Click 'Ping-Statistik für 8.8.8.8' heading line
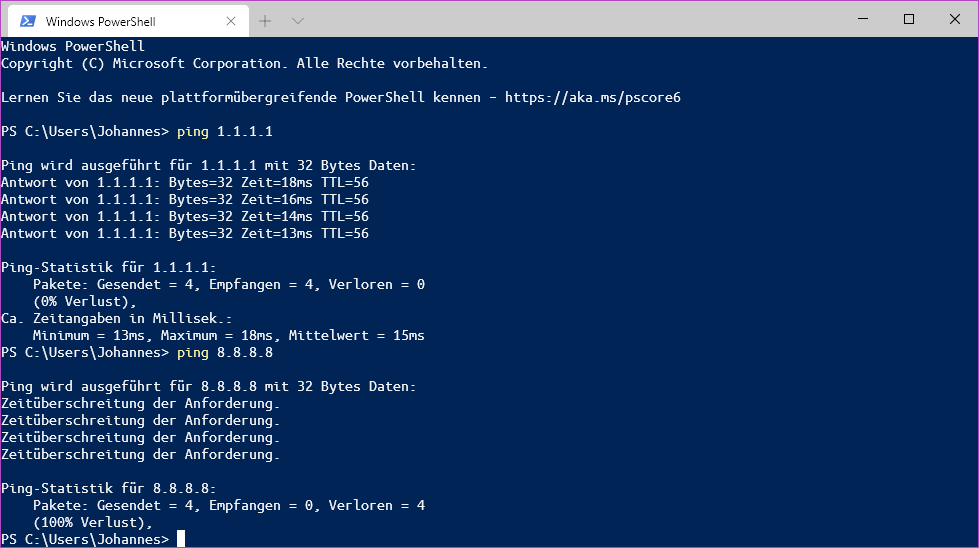The image size is (979, 548). (x=109, y=488)
